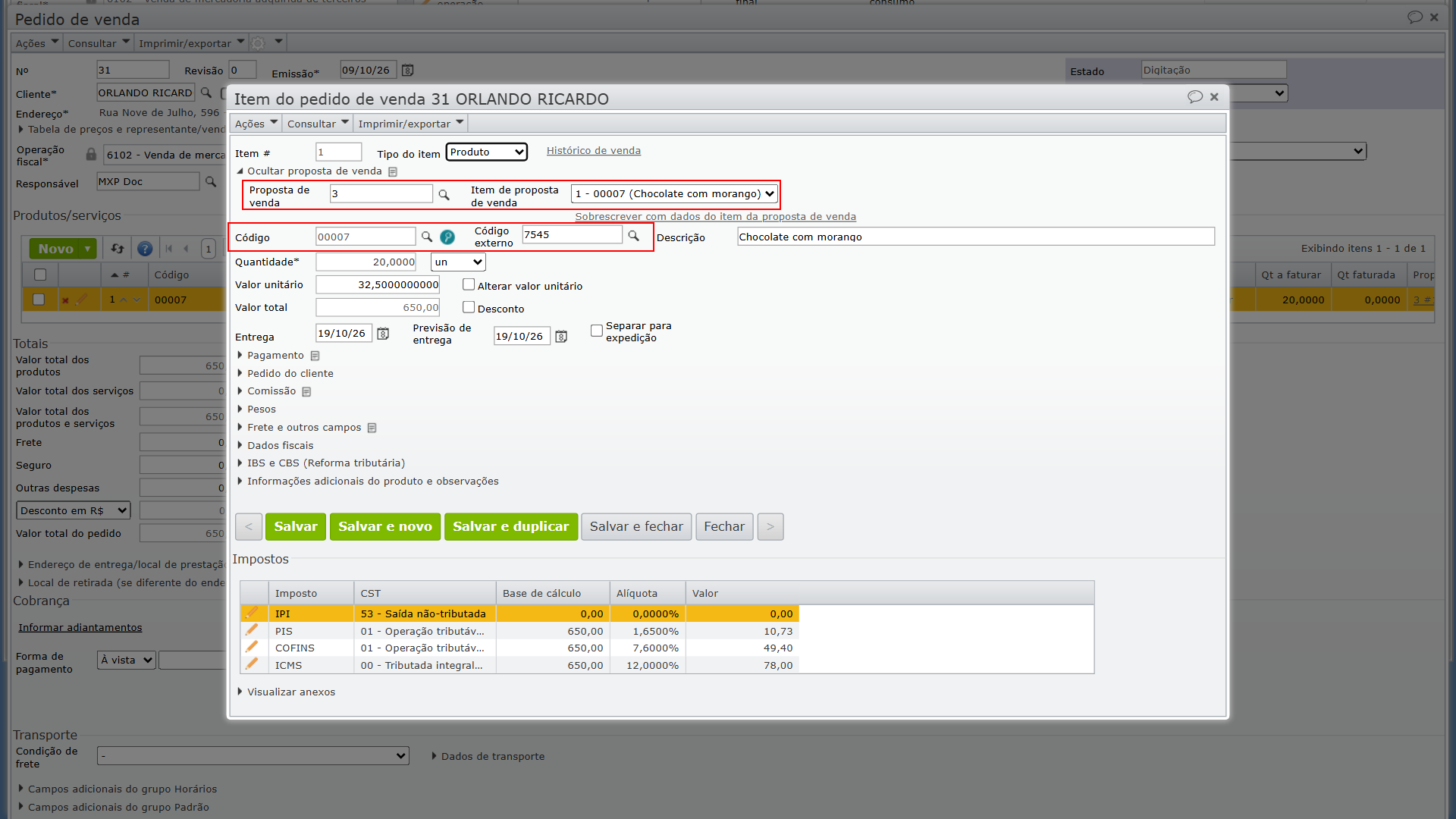Click into the Quantidade input field
Screen dimensions: 1456x819
(366, 262)
